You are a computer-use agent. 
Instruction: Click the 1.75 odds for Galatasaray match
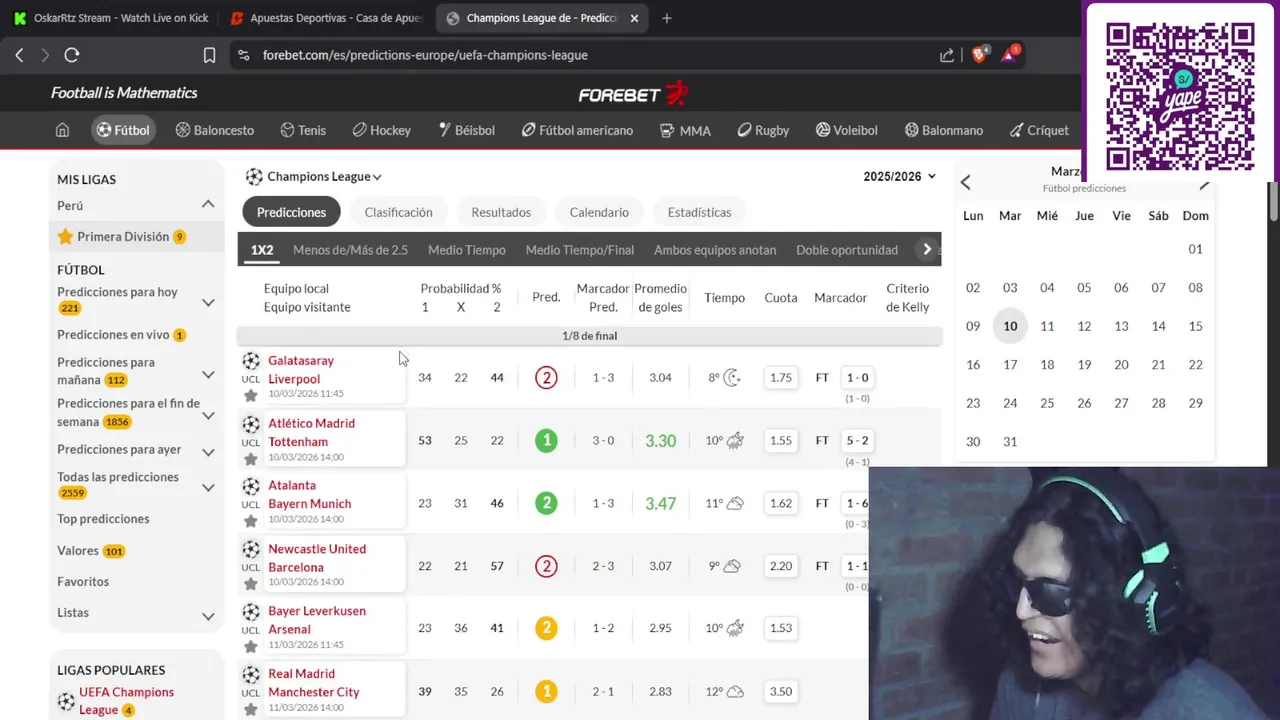point(781,378)
